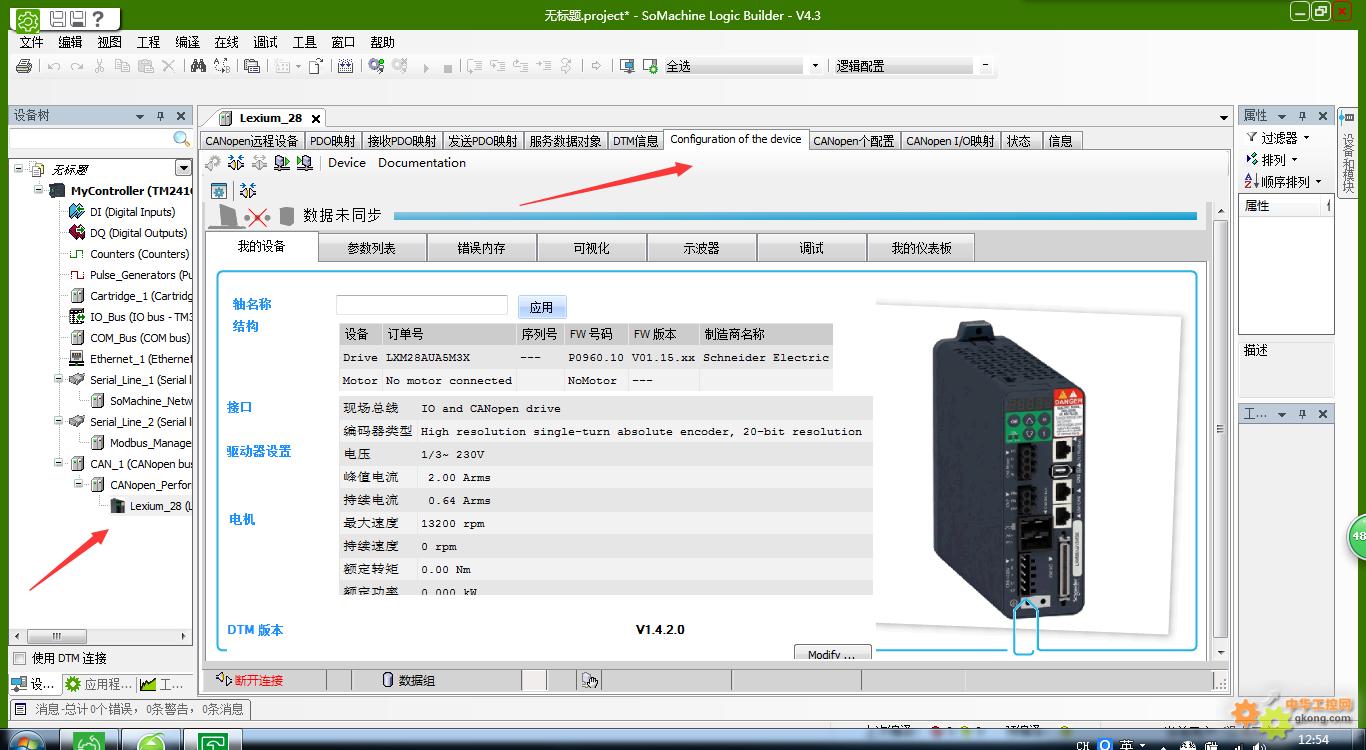Click the speaker icon beside 断开连接

point(224,680)
